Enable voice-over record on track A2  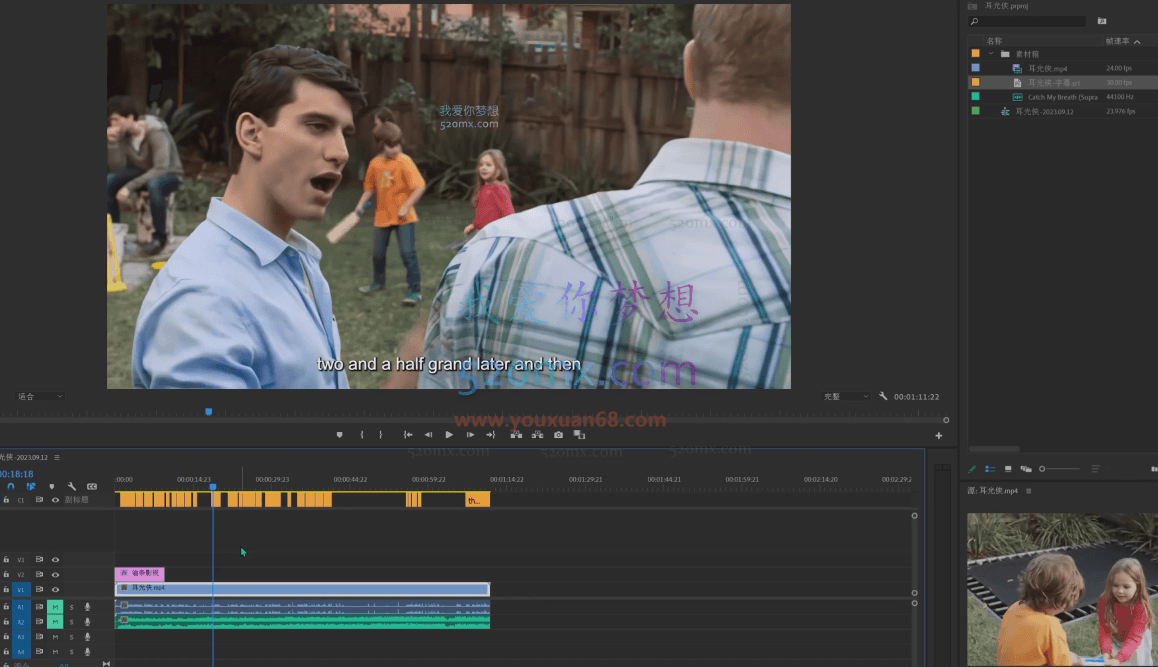87,622
